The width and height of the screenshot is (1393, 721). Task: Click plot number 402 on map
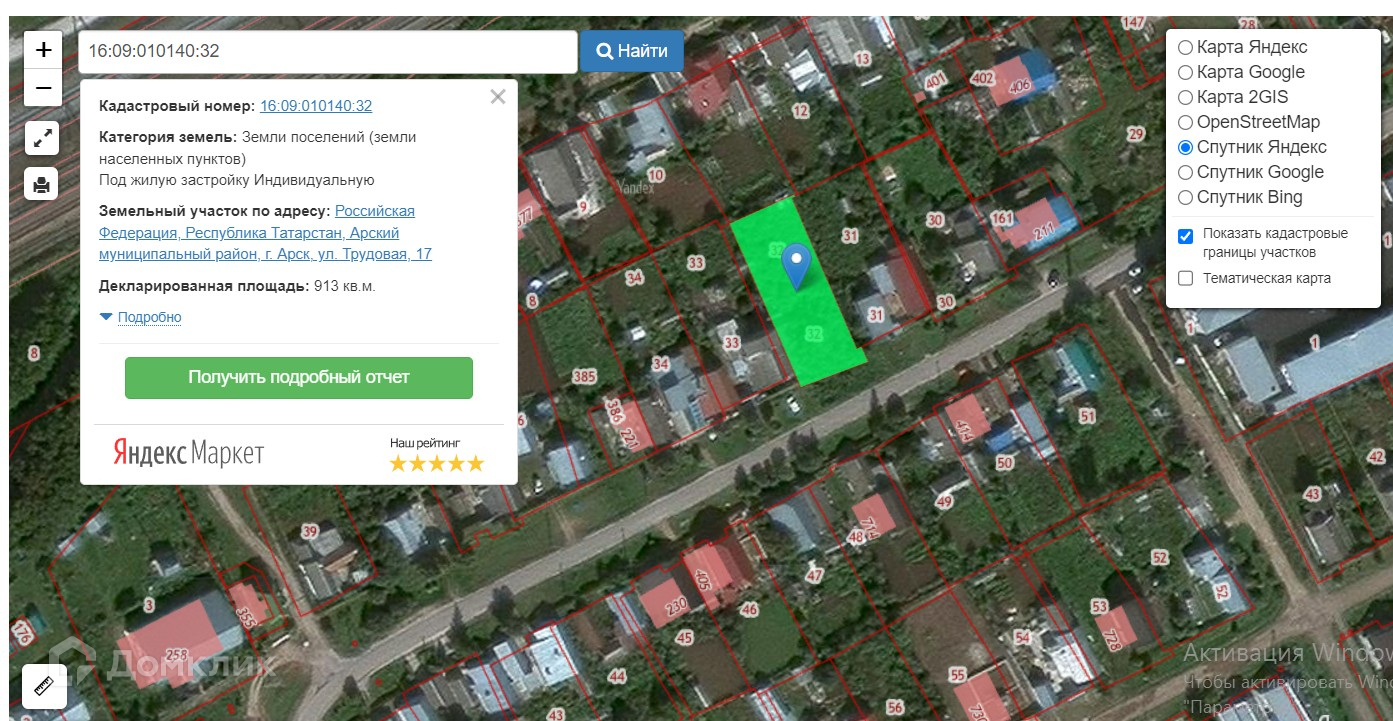click(x=982, y=78)
